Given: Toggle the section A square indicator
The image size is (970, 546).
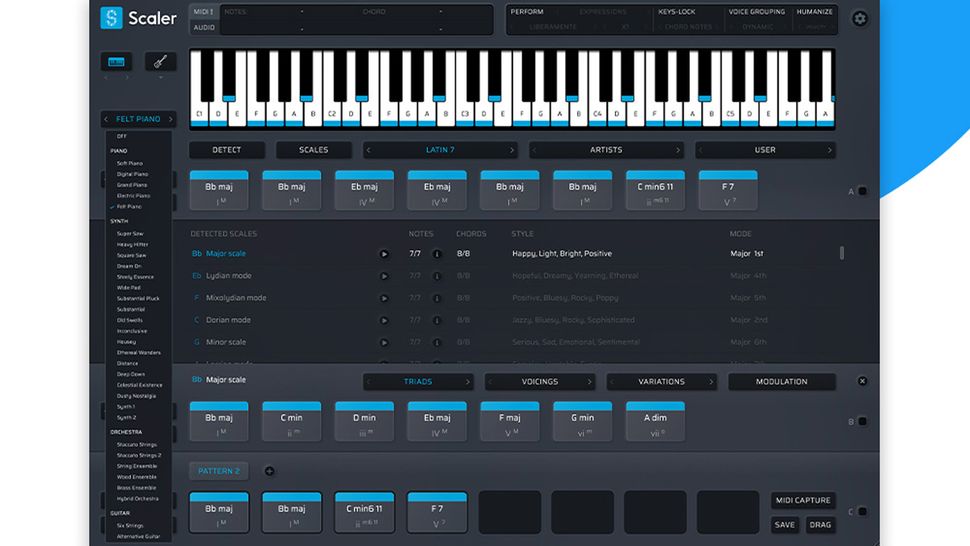Looking at the screenshot, I should 862,191.
